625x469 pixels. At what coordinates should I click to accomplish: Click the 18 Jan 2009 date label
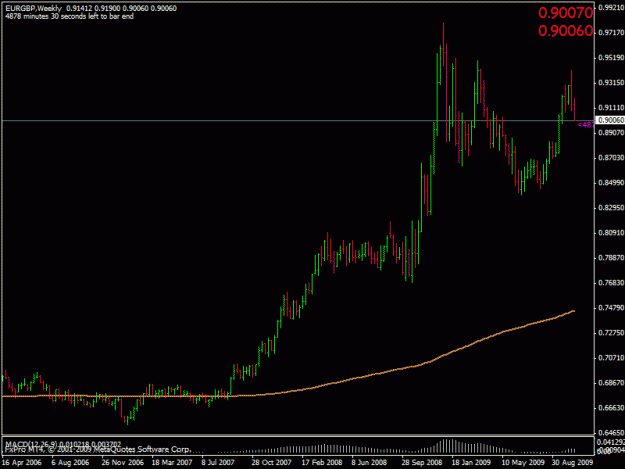click(471, 463)
